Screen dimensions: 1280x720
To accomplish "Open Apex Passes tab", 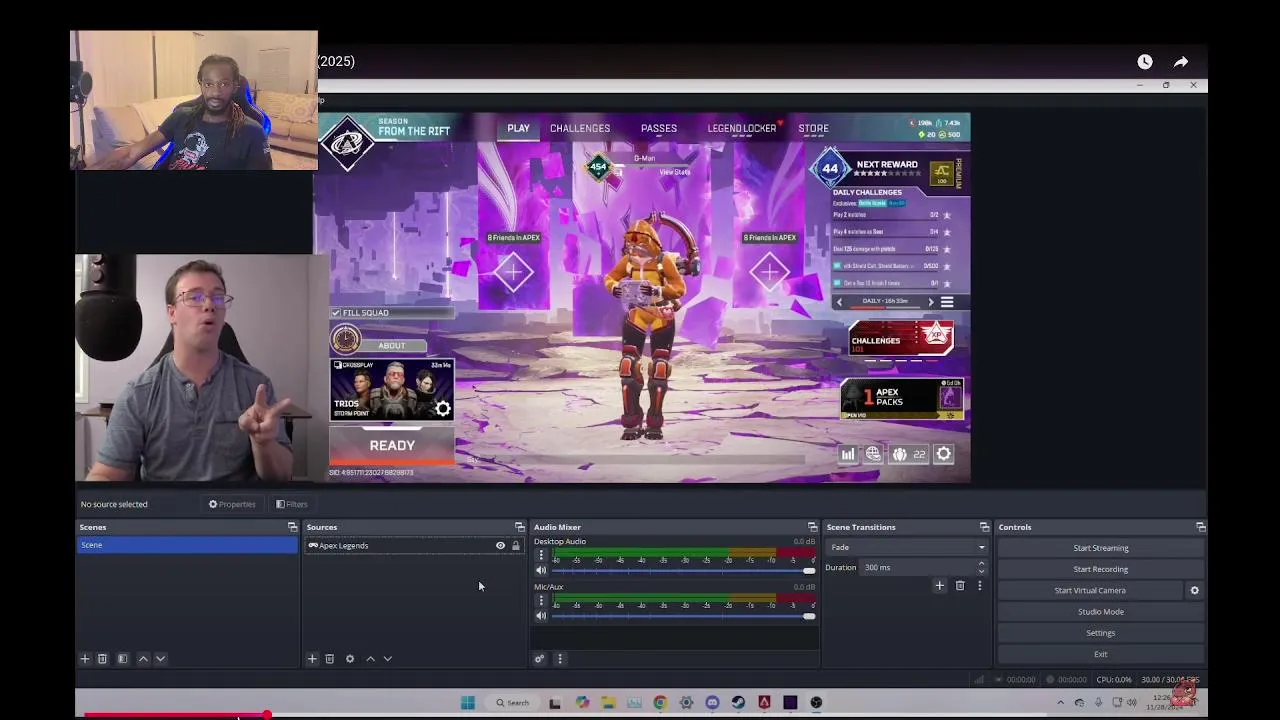I will pos(659,128).
